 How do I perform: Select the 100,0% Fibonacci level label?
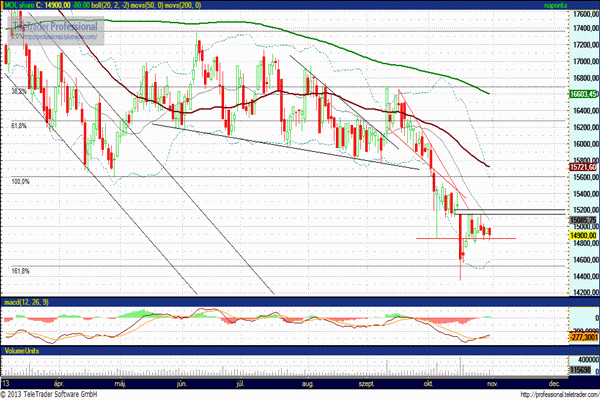point(21,182)
